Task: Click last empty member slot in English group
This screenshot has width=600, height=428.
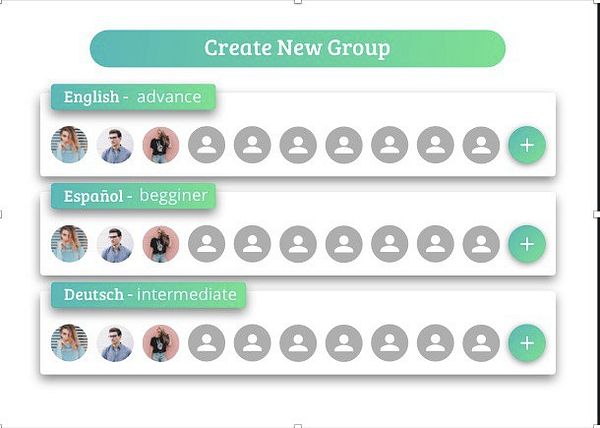Action: tap(481, 145)
